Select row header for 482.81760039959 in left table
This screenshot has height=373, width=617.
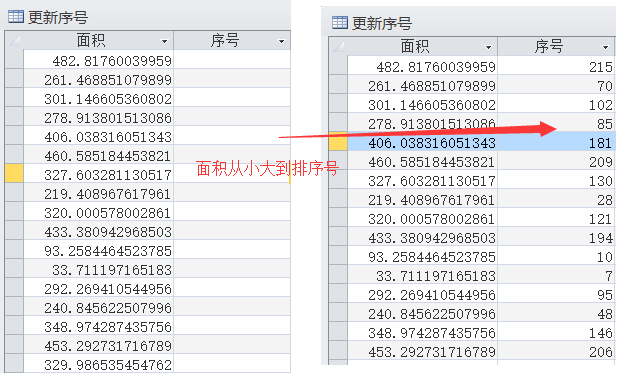point(14,59)
